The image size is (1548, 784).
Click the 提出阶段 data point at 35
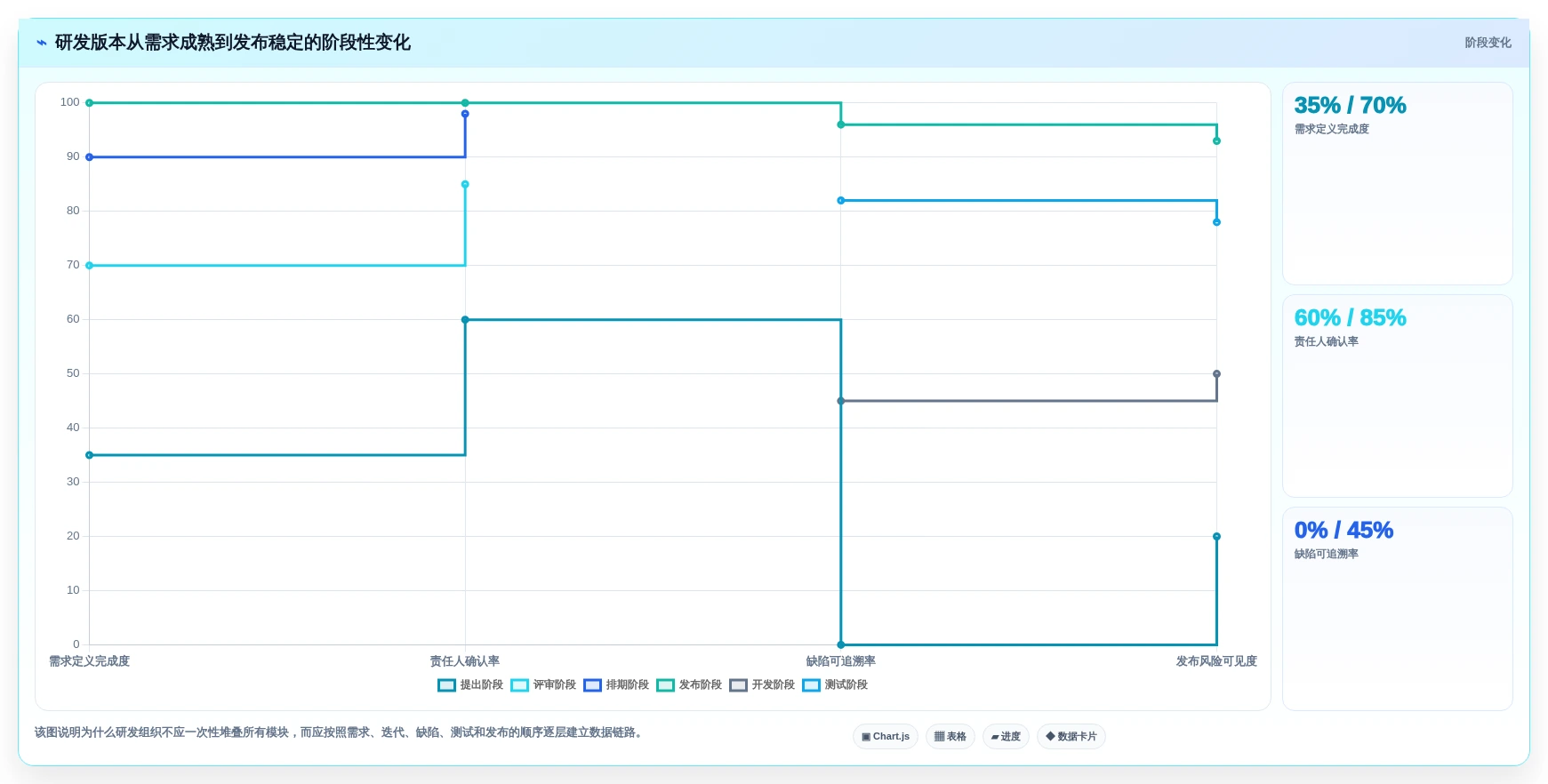point(89,455)
